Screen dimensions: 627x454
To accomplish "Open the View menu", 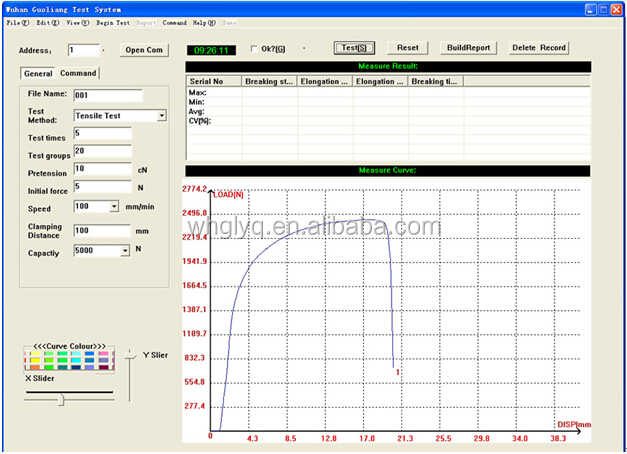I will pos(78,23).
